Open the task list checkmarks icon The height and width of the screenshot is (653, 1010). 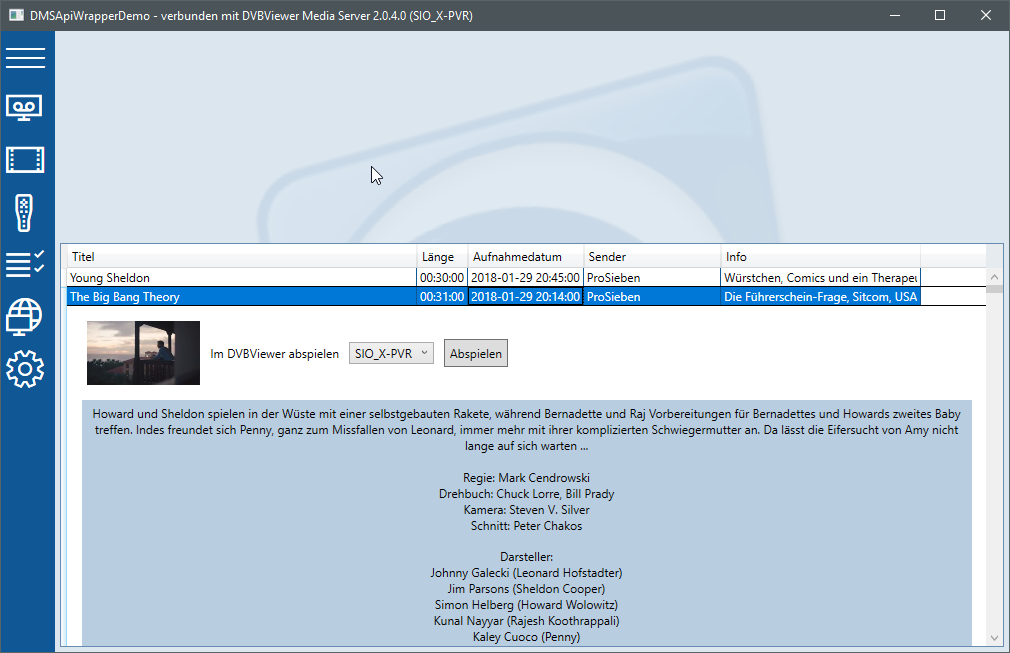pyautogui.click(x=26, y=264)
